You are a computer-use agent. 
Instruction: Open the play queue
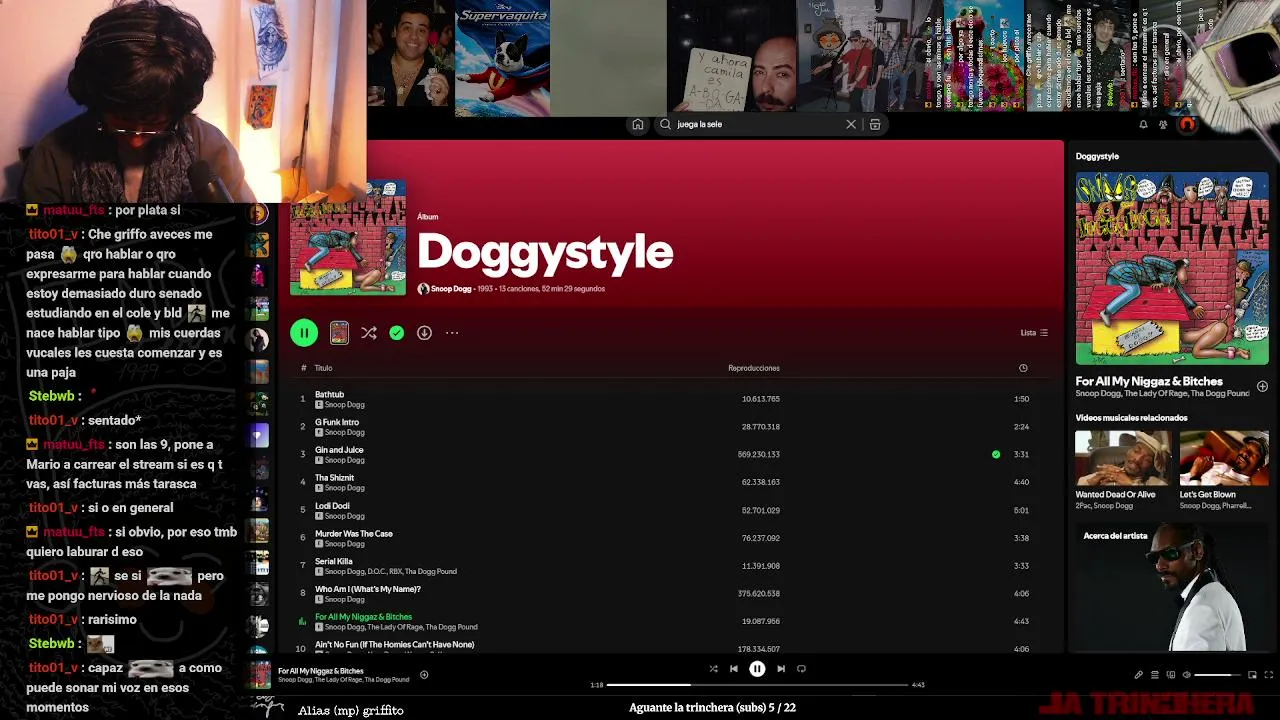point(1155,675)
